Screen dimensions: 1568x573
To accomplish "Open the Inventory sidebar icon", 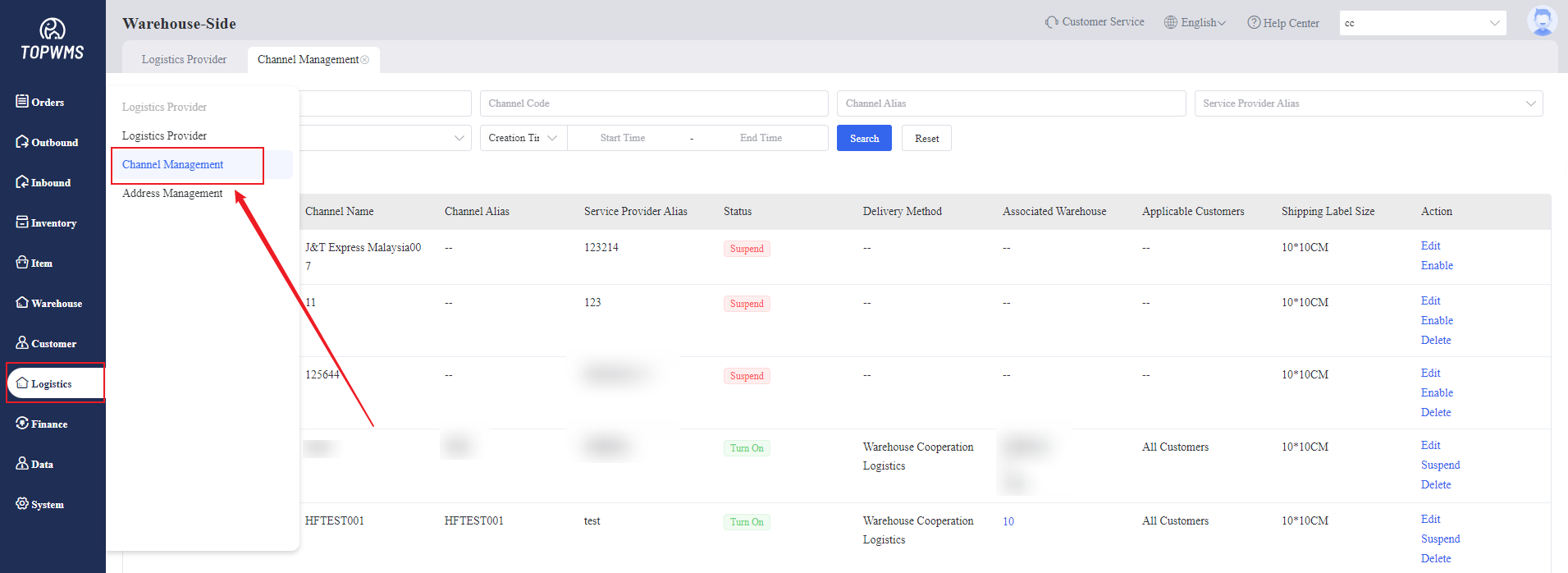I will [22, 222].
